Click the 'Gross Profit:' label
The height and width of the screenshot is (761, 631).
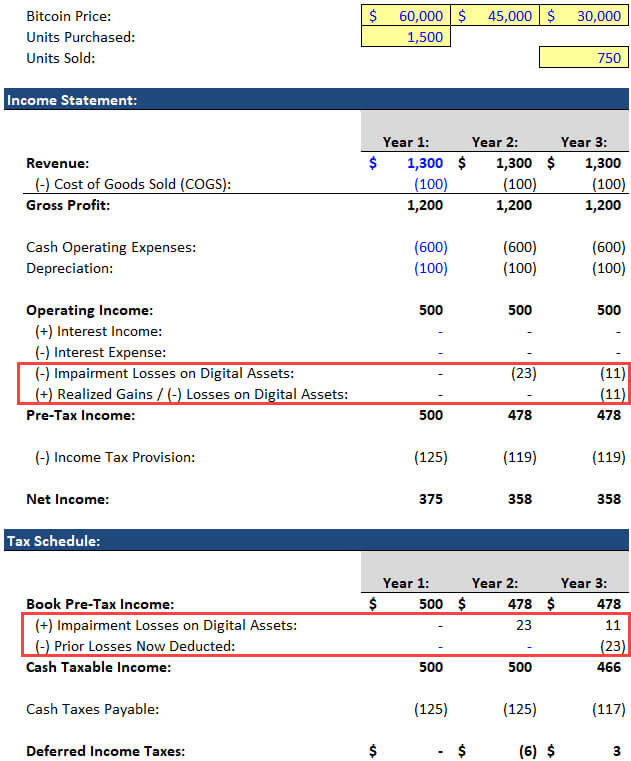(68, 205)
